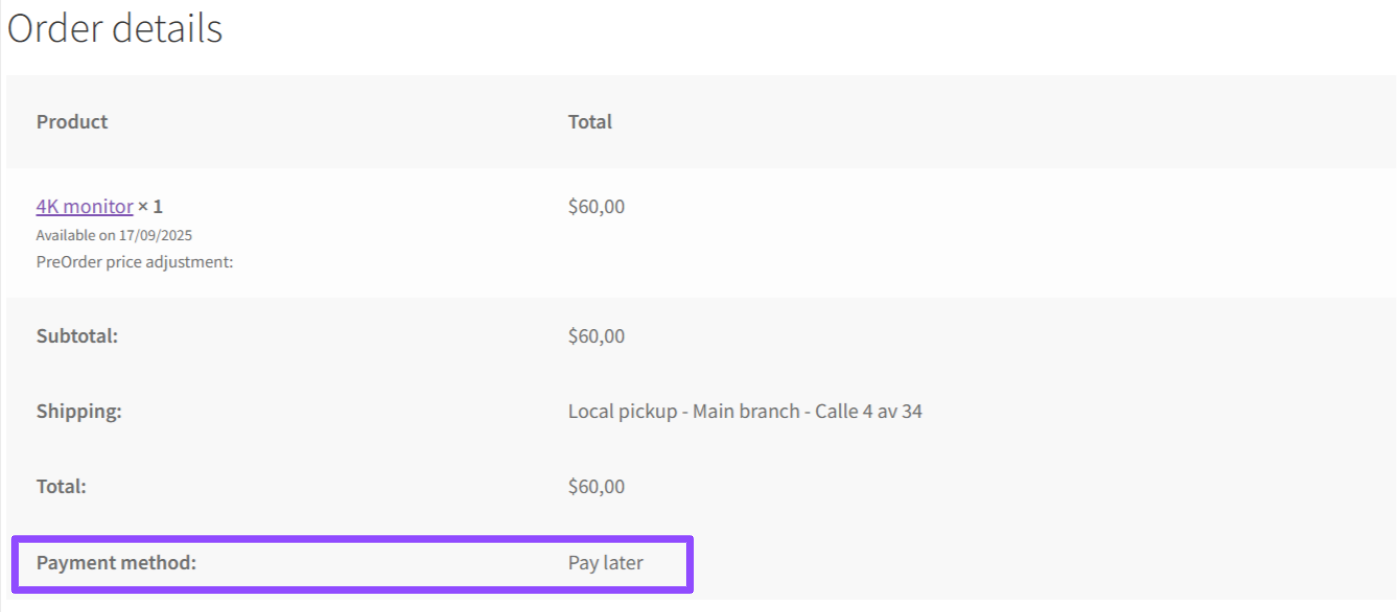Click the Total label
The image size is (1400, 612).
click(61, 486)
